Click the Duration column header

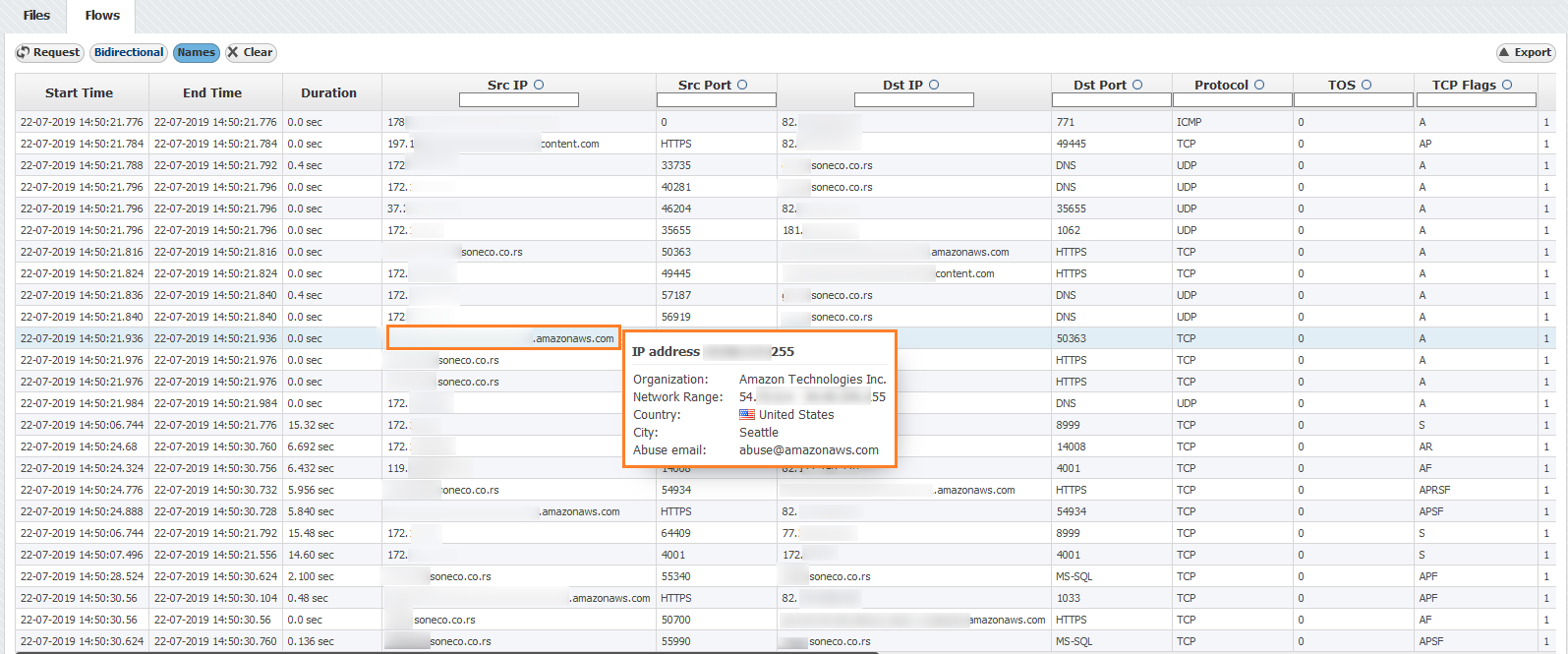tap(328, 93)
